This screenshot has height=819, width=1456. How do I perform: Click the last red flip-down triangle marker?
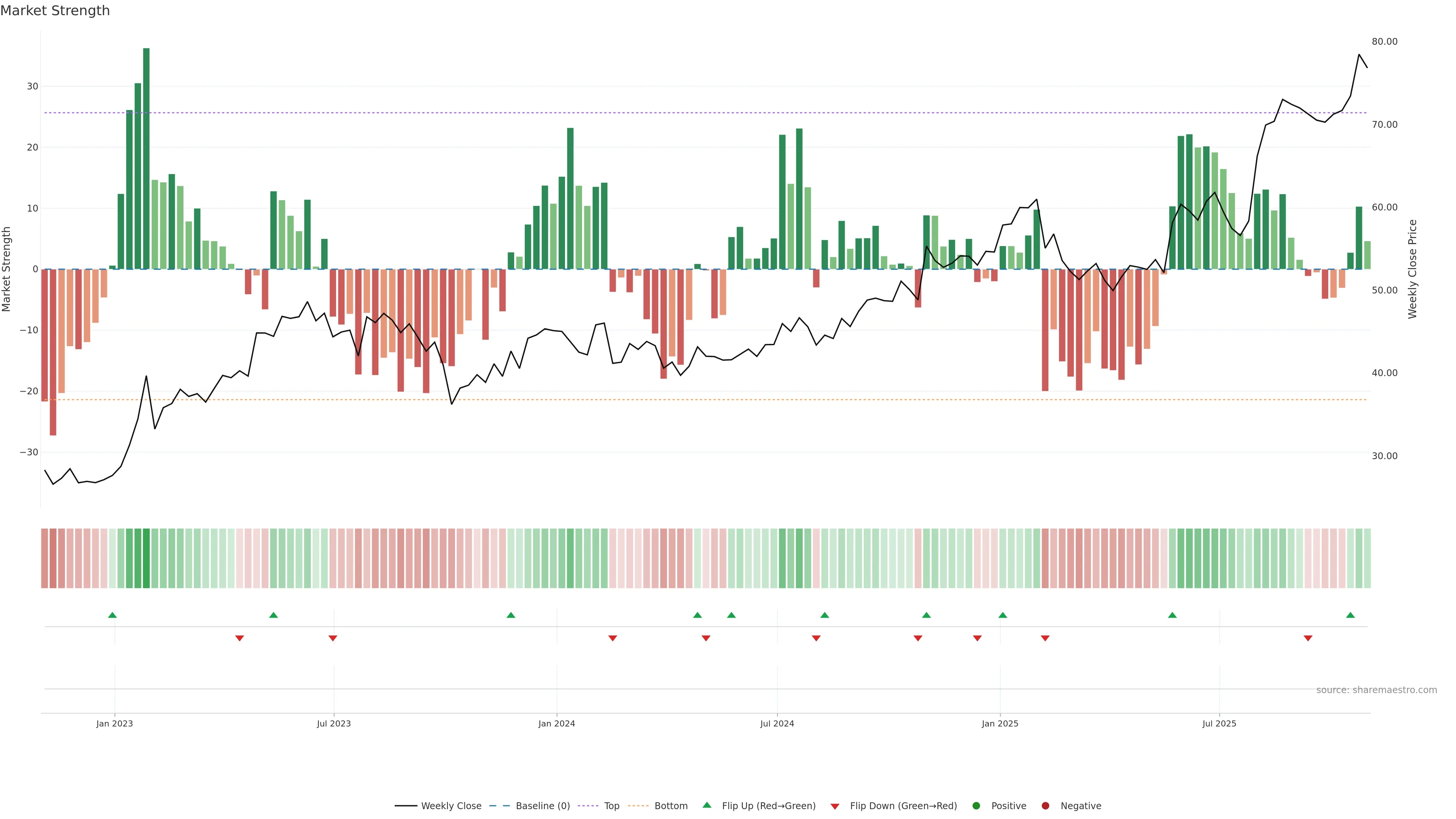[x=1308, y=638]
